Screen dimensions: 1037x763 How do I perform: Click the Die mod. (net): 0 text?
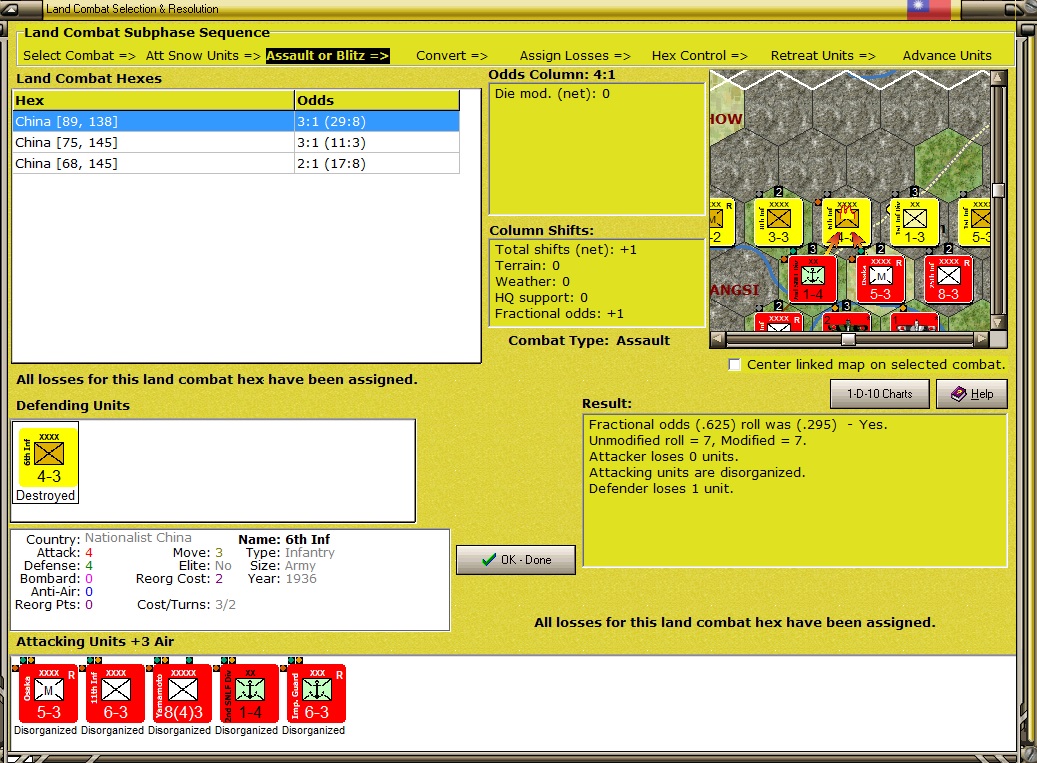pyautogui.click(x=552, y=94)
